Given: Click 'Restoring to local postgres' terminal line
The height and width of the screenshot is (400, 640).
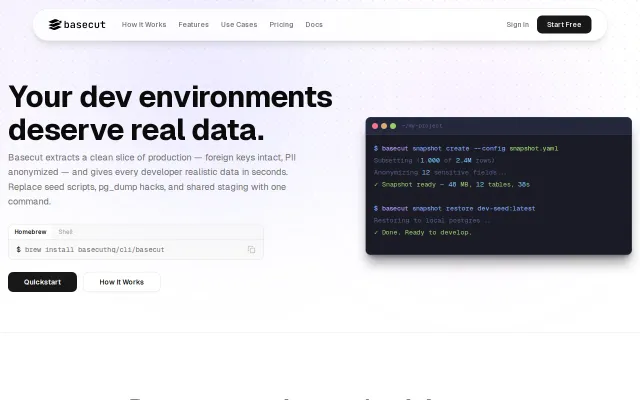Looking at the screenshot, I should [x=432, y=220].
